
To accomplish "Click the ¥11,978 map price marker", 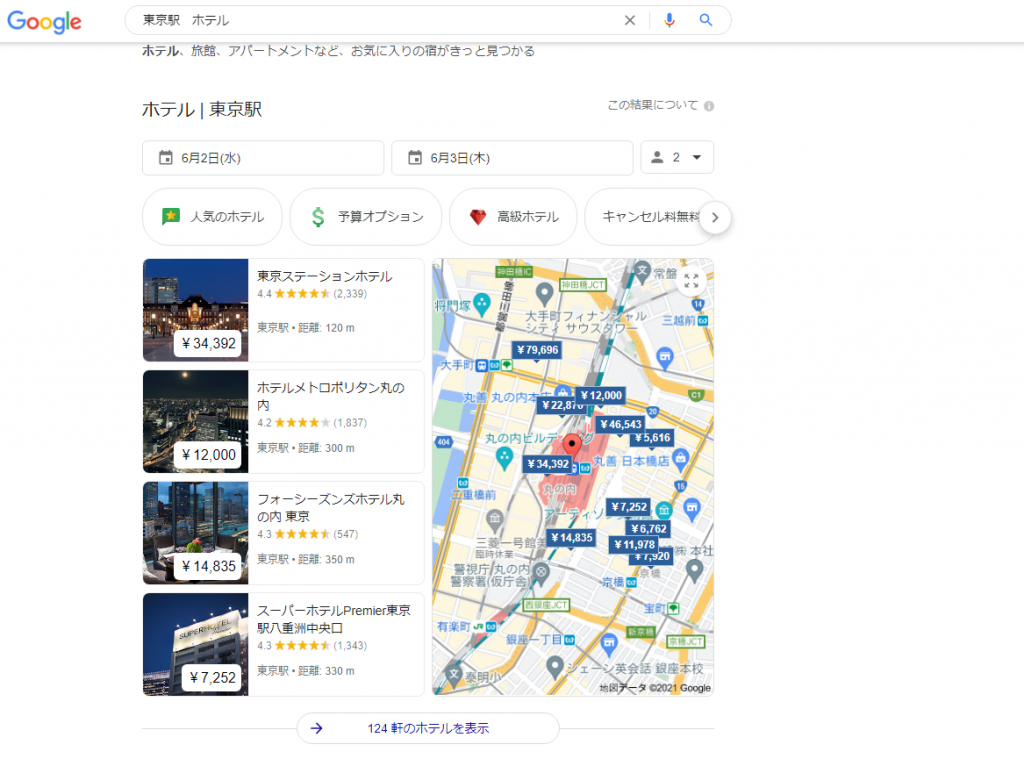I will tap(634, 545).
